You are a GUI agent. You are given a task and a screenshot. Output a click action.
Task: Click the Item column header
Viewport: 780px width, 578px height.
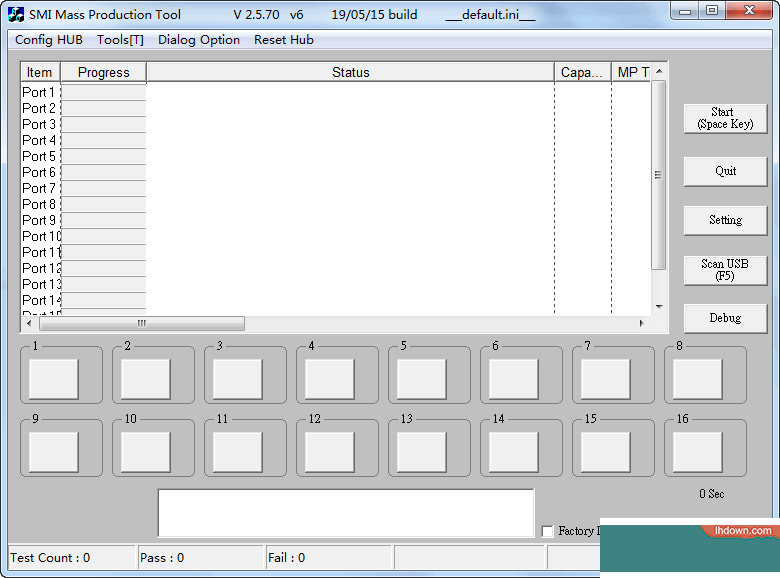pyautogui.click(x=40, y=72)
